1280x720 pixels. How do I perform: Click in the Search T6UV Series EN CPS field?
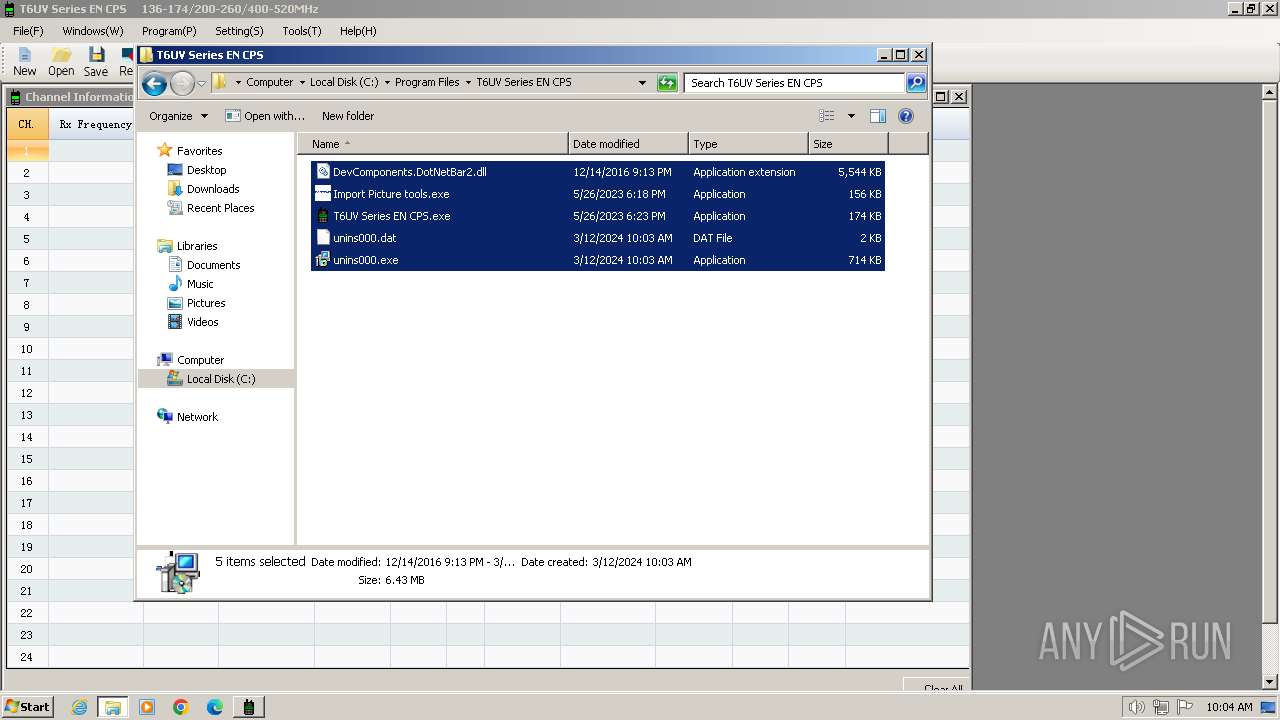795,83
